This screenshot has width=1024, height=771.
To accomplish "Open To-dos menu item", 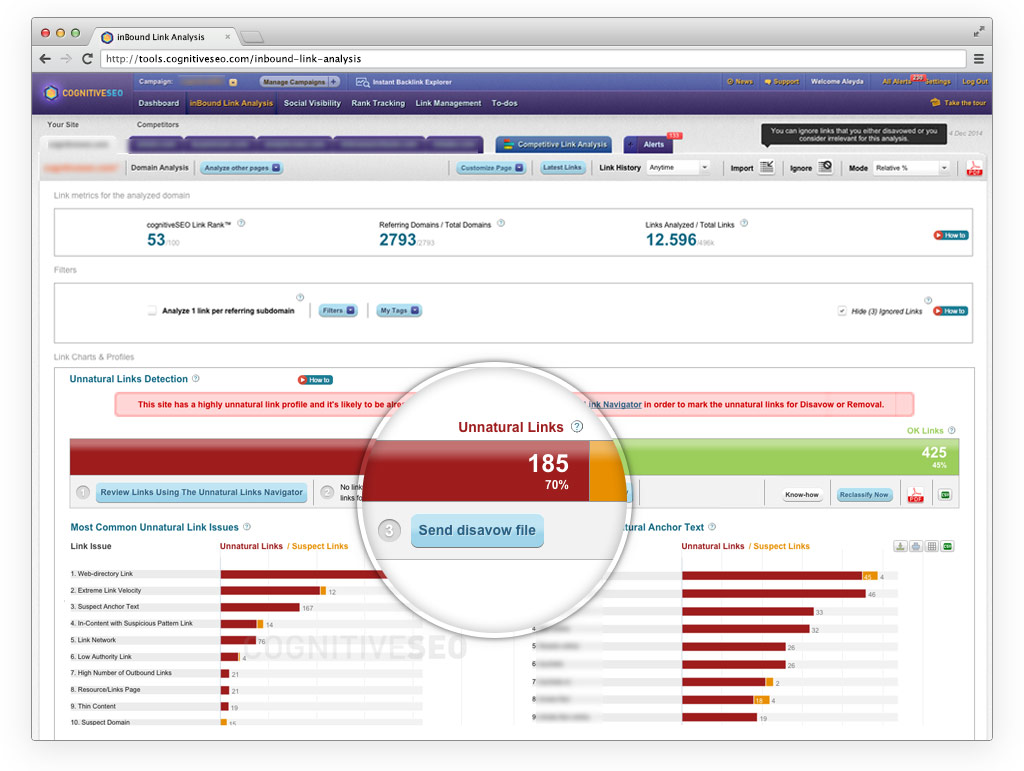I will [504, 103].
